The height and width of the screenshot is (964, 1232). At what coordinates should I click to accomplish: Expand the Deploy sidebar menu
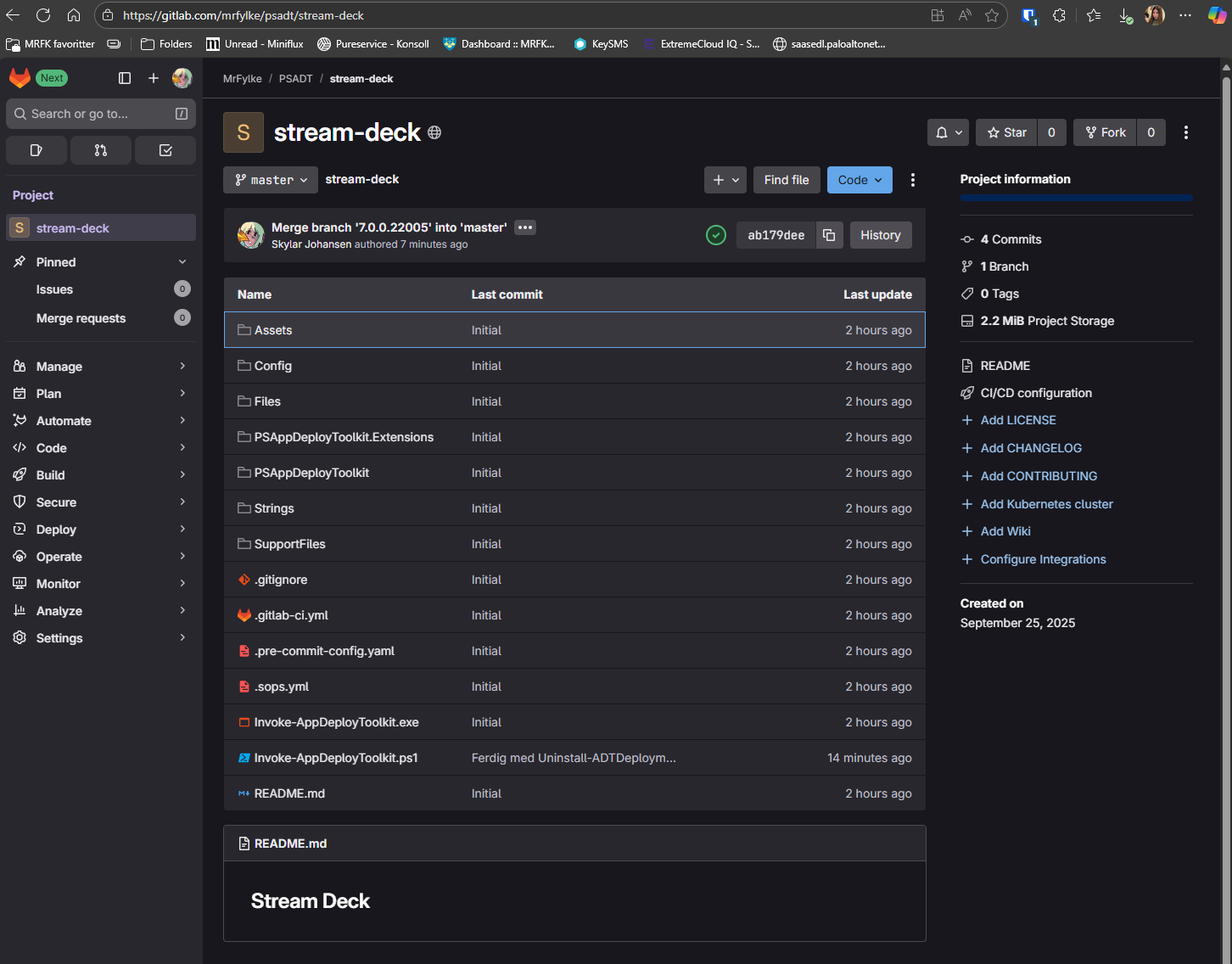pos(101,530)
